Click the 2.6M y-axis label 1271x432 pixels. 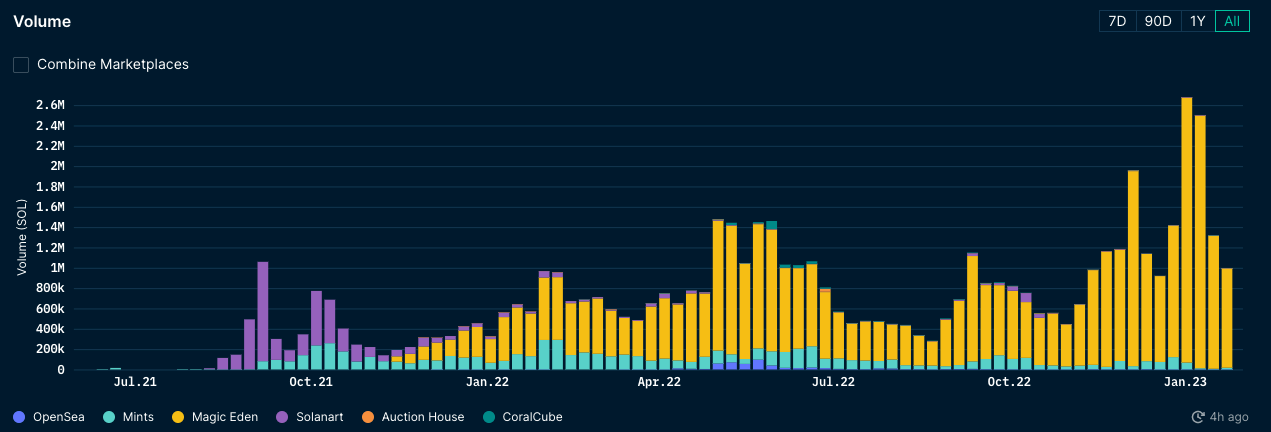click(49, 105)
